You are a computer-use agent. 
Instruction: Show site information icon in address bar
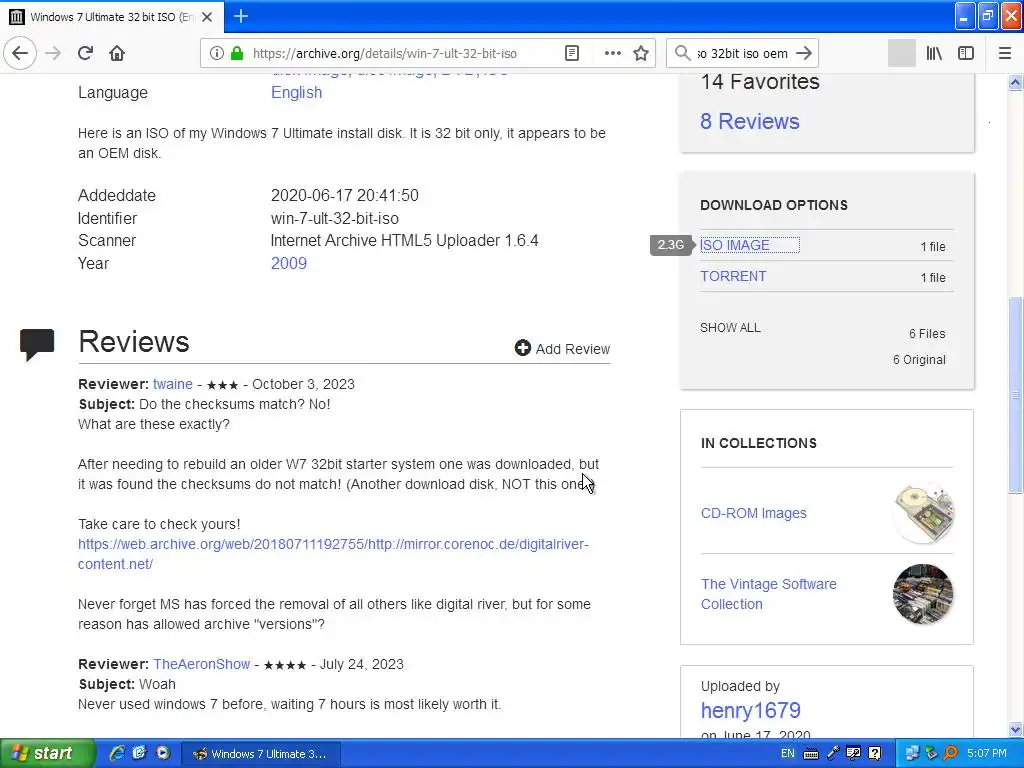coord(216,53)
